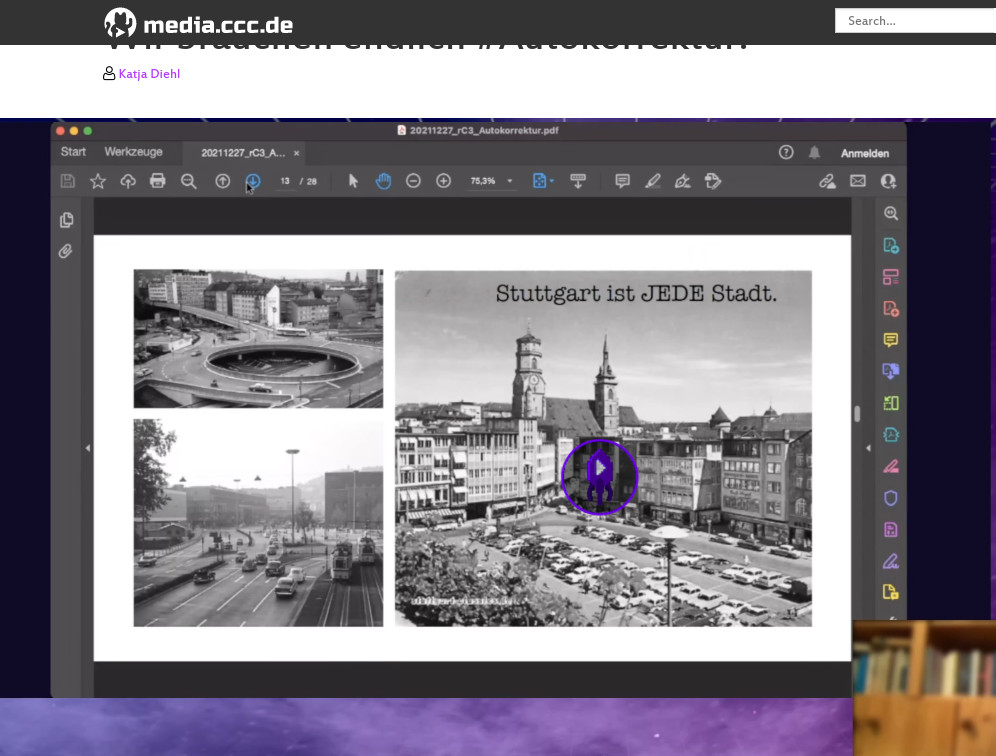Click the page number field showing 13
The image size is (996, 756).
click(285, 181)
